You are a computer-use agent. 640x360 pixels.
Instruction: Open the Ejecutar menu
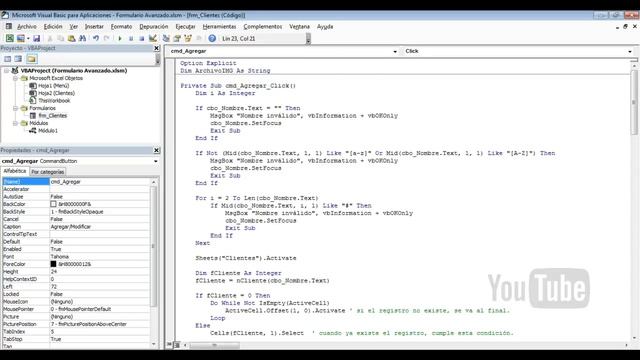(185, 27)
